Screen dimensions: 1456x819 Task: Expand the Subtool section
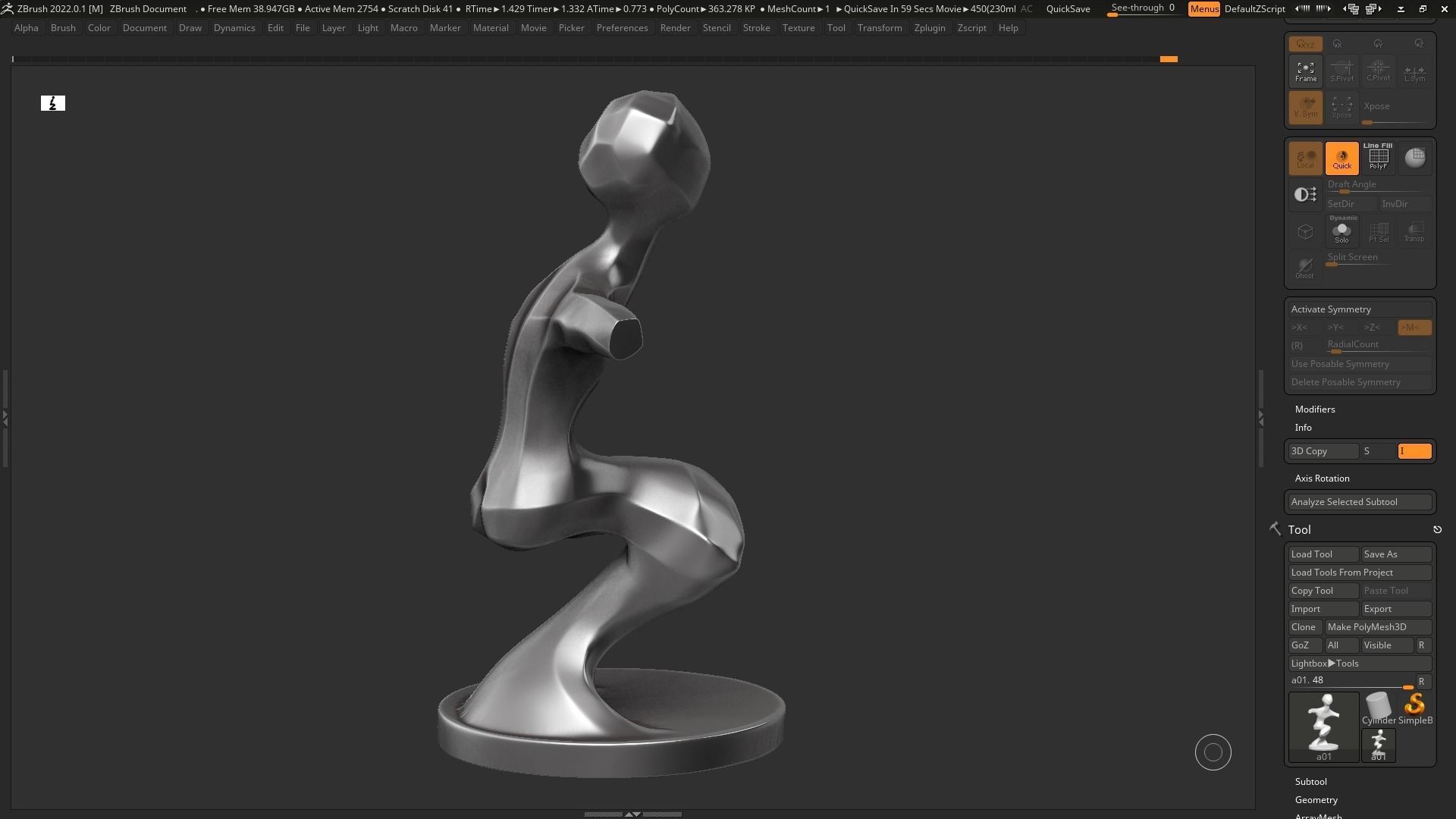pyautogui.click(x=1310, y=782)
